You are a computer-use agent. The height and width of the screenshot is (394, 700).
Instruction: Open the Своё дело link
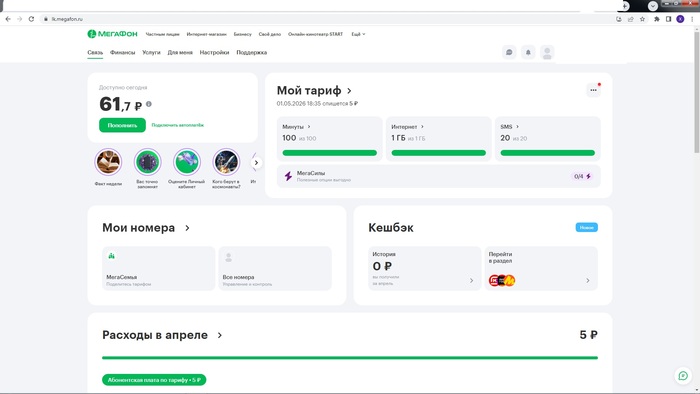(270, 34)
